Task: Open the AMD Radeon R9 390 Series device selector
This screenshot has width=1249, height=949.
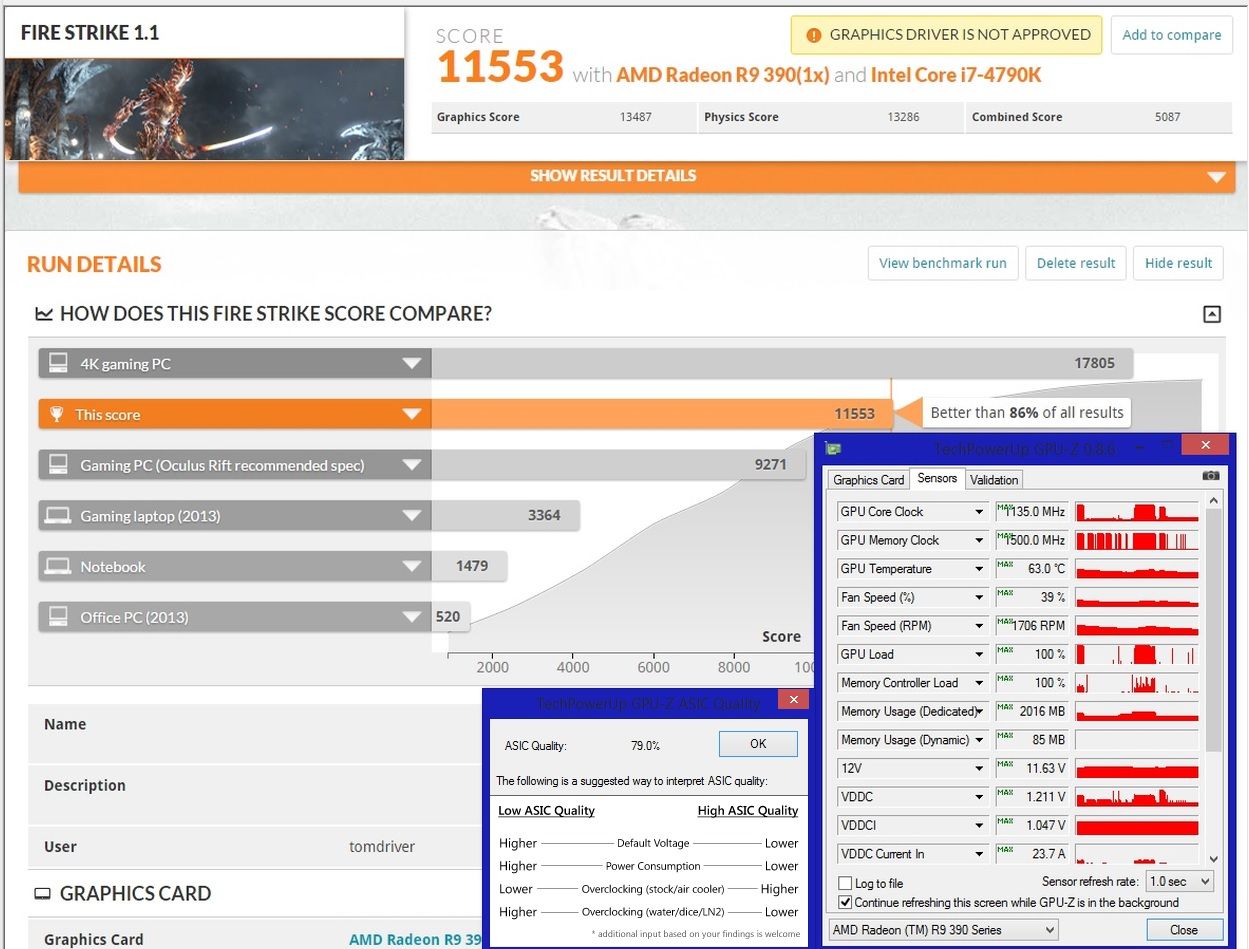Action: click(x=943, y=930)
